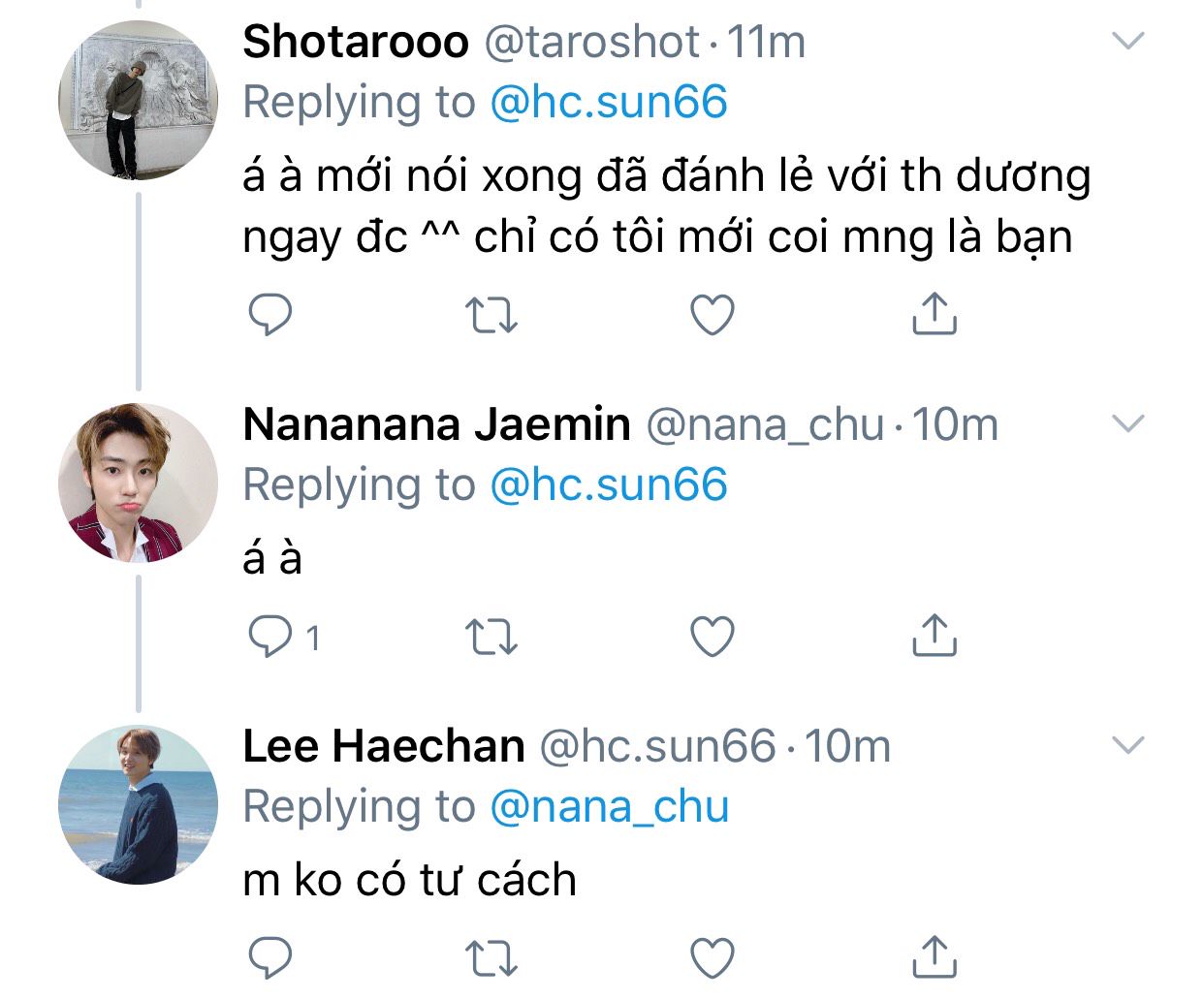Viewport: 1204px width, 999px height.
Task: Share Shotarooo's tweet
Action: point(935,314)
